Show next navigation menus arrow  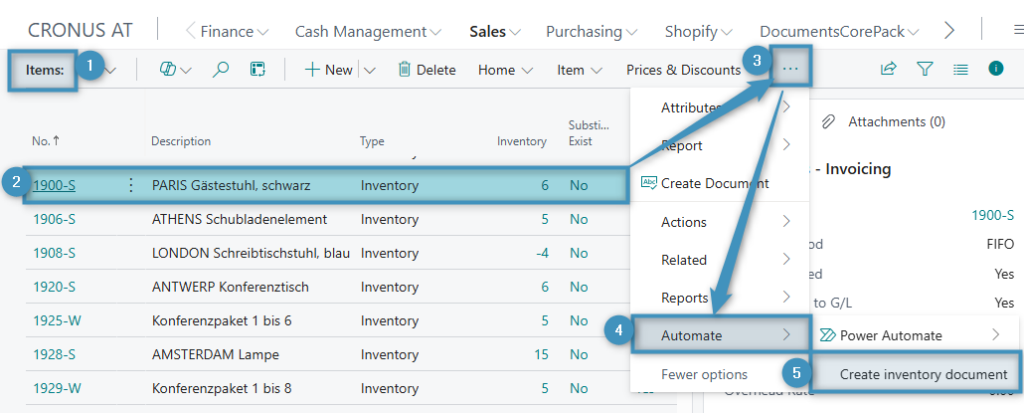[950, 30]
